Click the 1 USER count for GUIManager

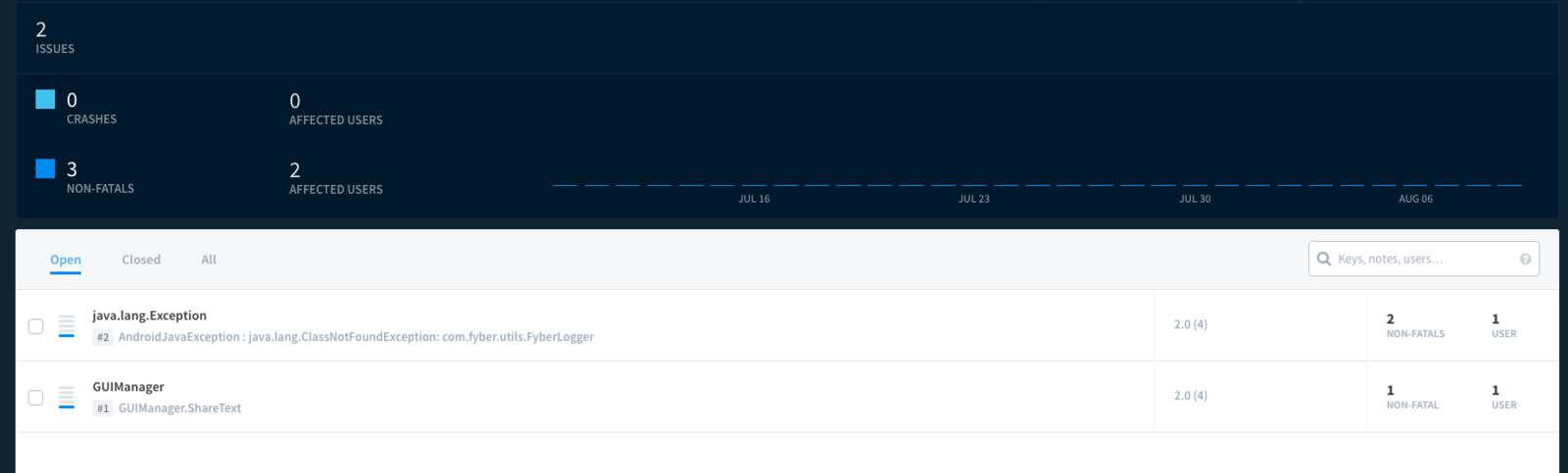point(1503,398)
